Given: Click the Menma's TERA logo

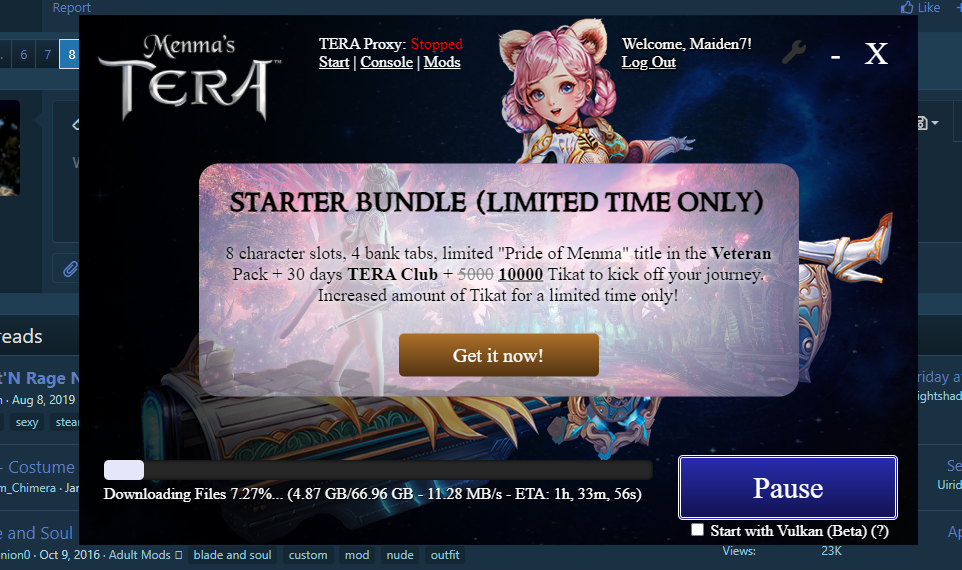Looking at the screenshot, I should click(190, 76).
